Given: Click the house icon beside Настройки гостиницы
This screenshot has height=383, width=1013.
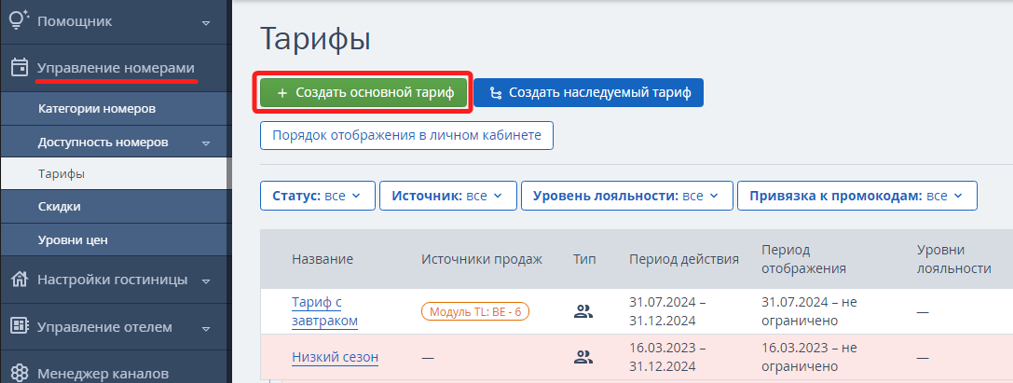Looking at the screenshot, I should (20, 280).
